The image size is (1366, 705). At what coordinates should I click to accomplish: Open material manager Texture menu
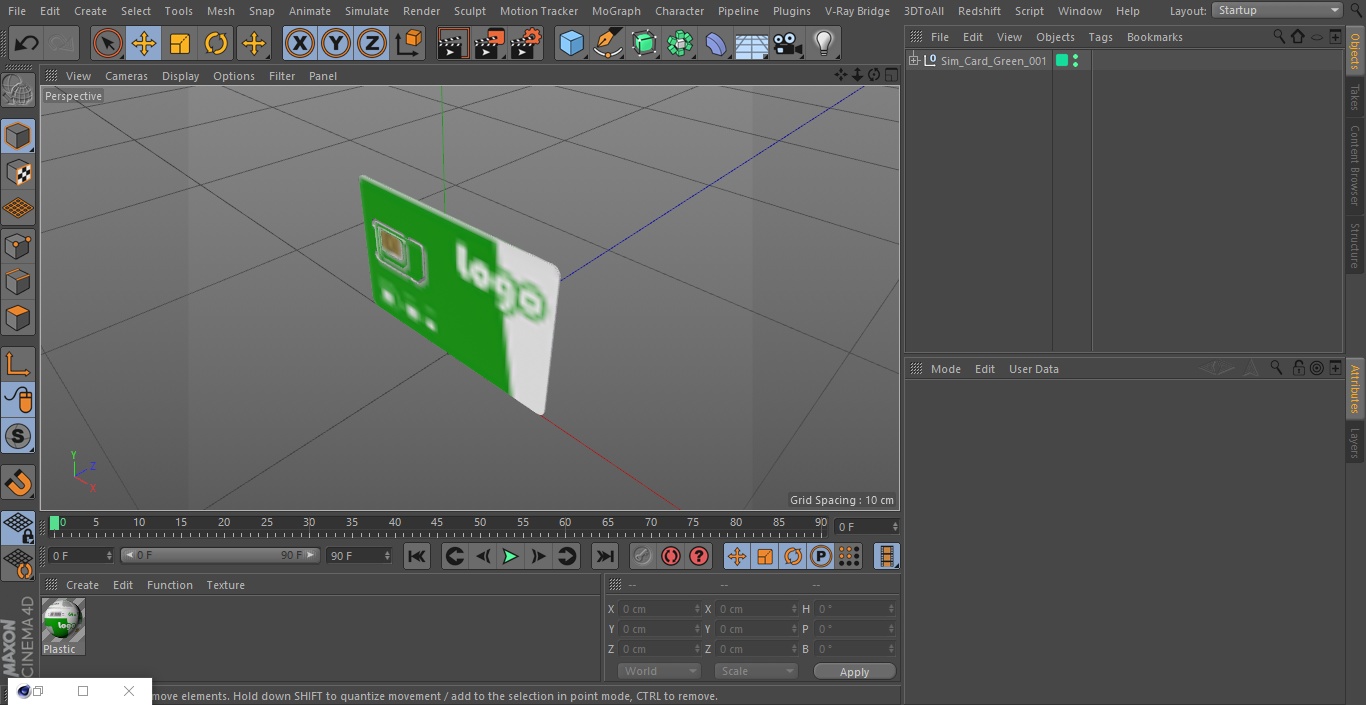coord(225,585)
